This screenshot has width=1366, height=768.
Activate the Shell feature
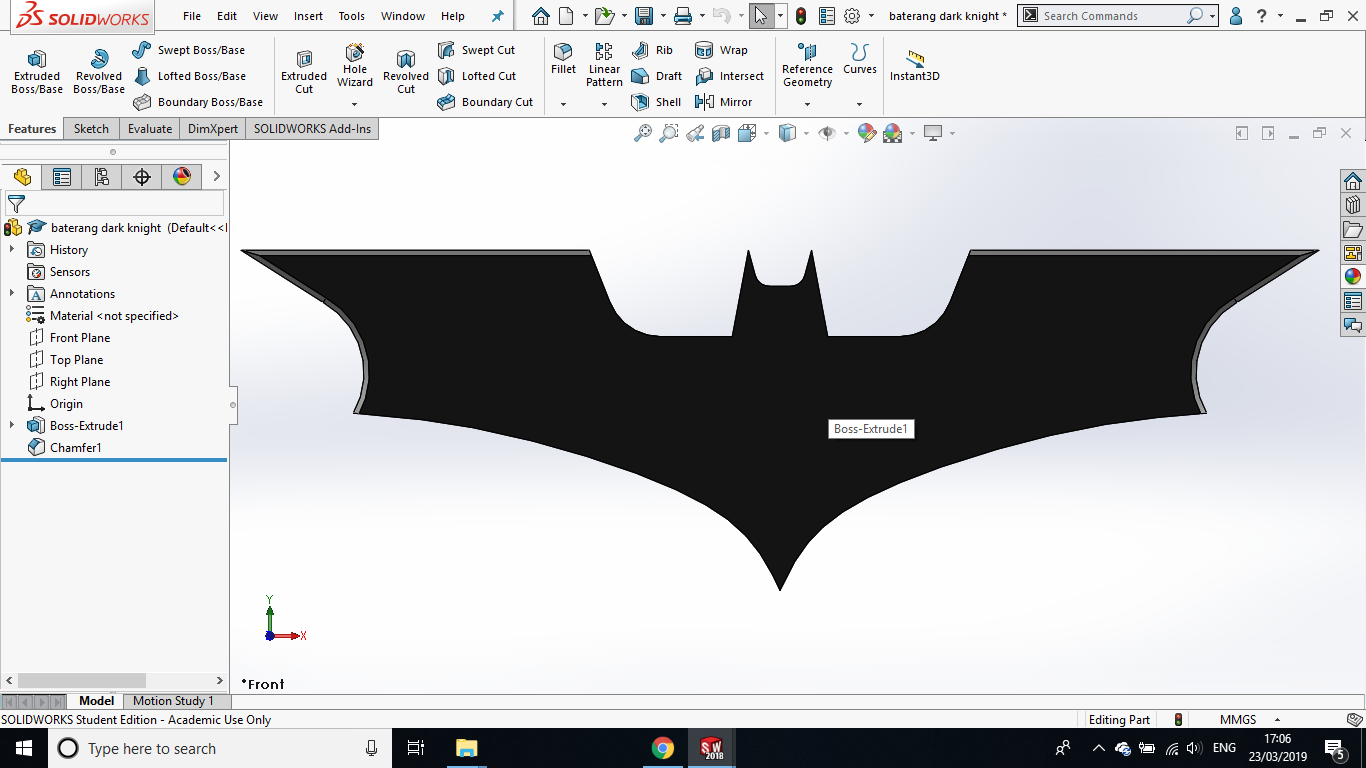click(656, 102)
